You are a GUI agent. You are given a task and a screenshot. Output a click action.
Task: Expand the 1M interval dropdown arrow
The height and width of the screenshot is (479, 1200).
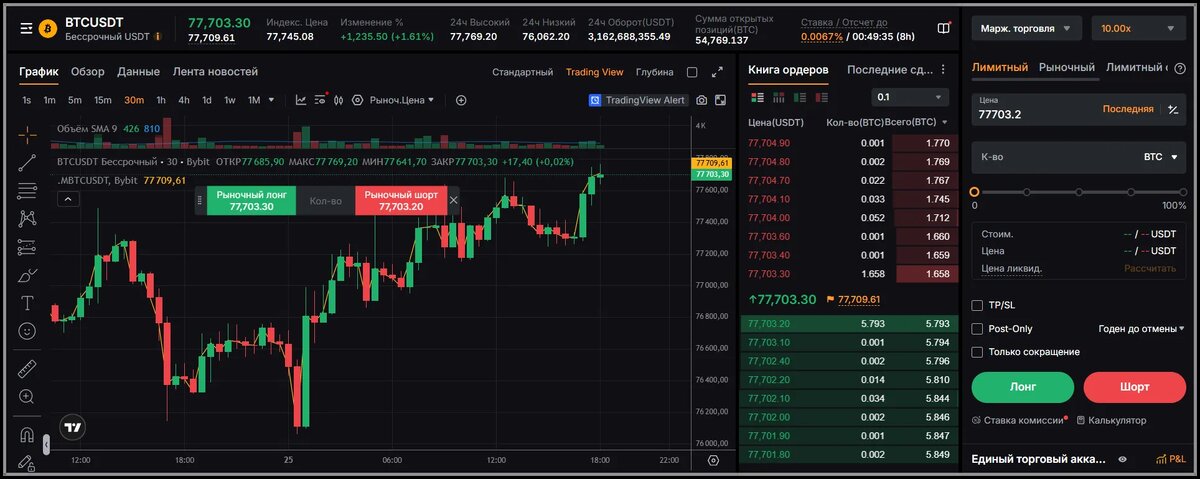(271, 100)
